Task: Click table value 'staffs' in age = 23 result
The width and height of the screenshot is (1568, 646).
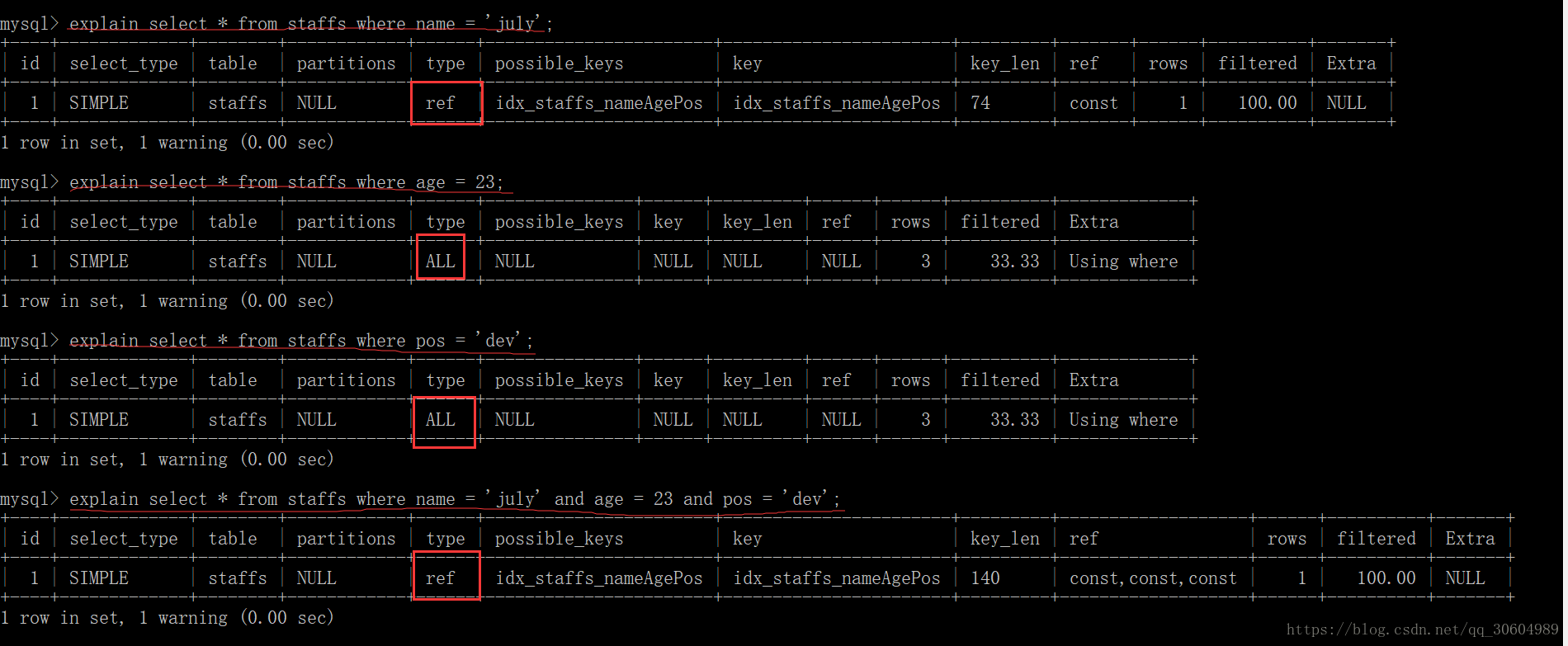Action: 238,261
